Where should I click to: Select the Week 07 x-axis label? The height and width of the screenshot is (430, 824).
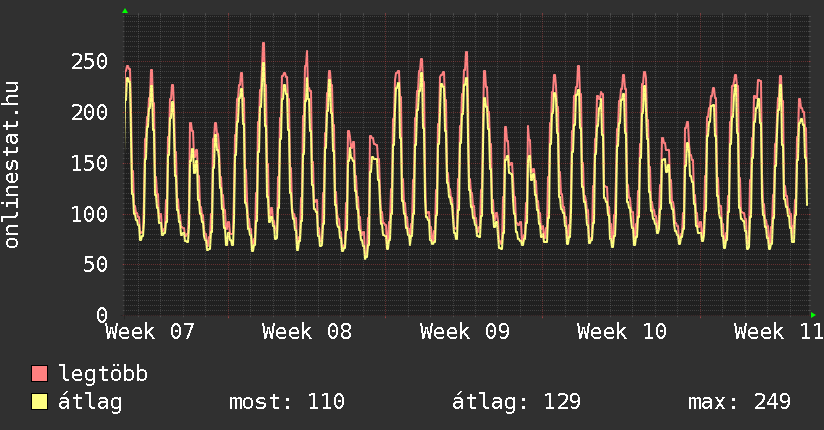pos(150,332)
